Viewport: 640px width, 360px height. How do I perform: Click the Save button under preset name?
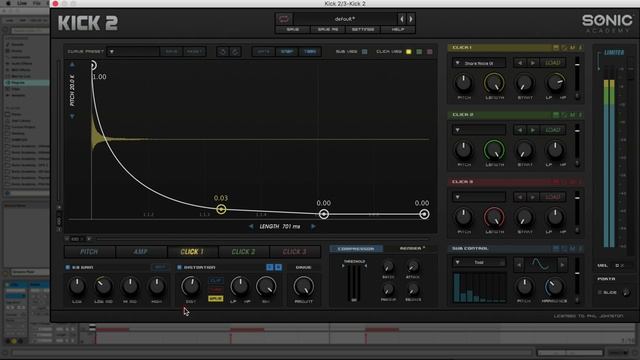point(293,30)
